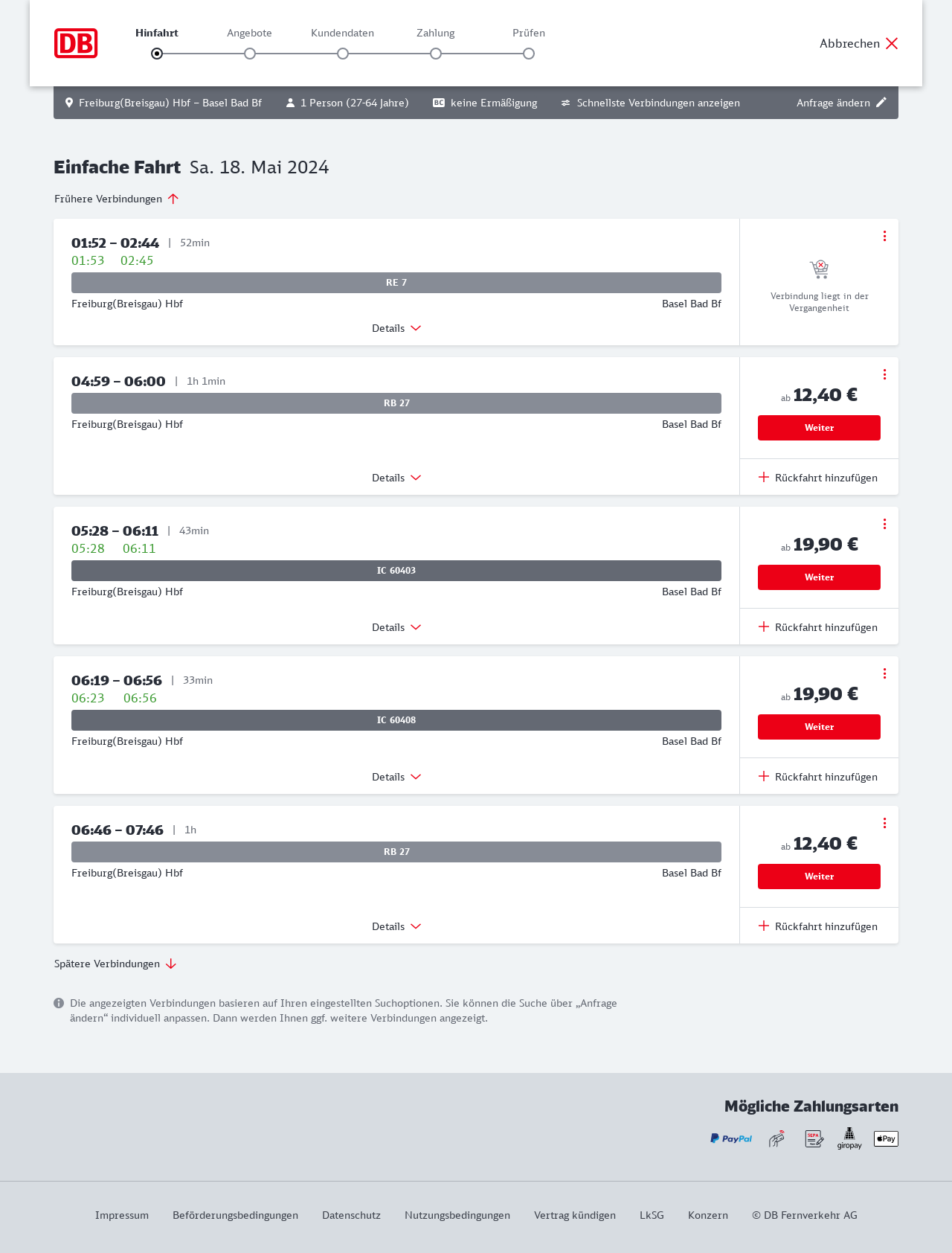Click the Abbrechen X icon
Screen dimensions: 952x1253
(892, 43)
